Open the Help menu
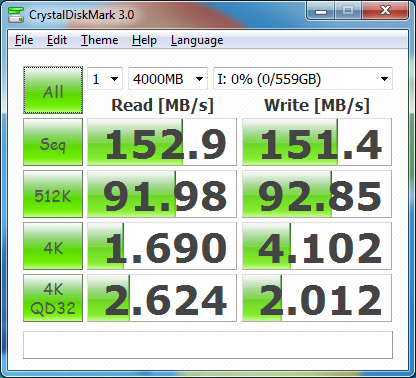 pos(144,40)
